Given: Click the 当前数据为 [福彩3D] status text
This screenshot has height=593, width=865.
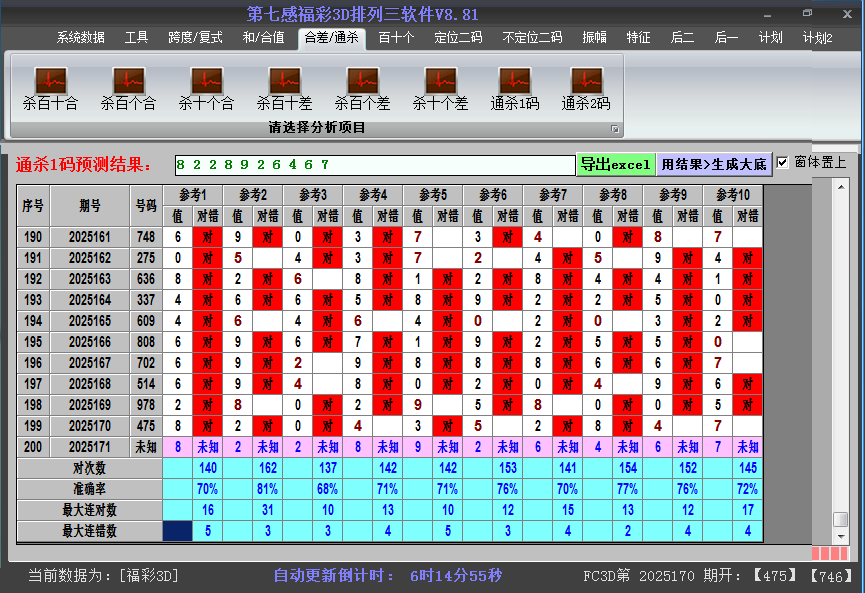Looking at the screenshot, I should (104, 576).
